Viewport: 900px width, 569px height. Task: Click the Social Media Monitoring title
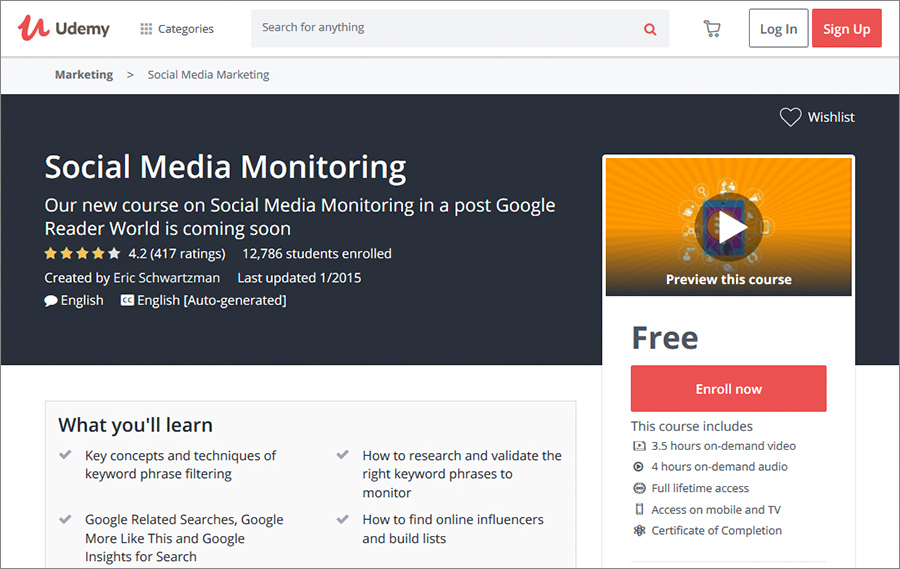pos(226,168)
